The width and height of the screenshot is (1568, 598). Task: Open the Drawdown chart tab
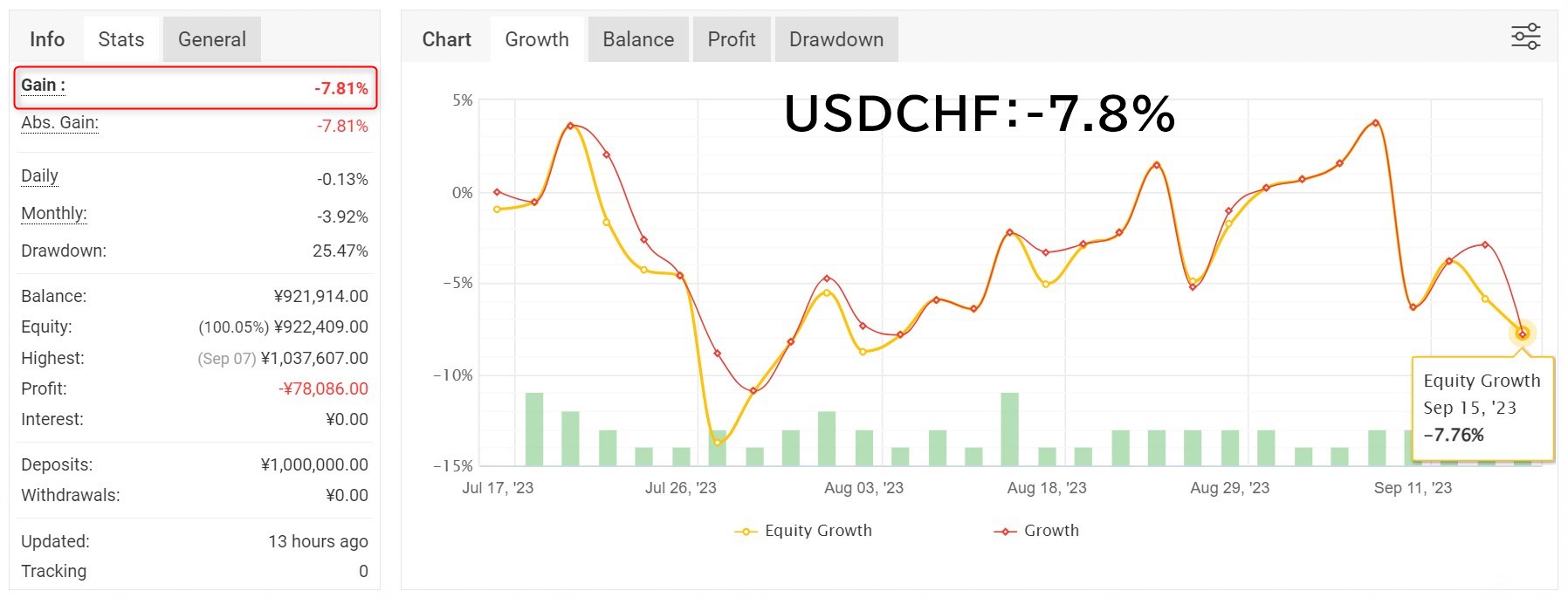(x=836, y=39)
